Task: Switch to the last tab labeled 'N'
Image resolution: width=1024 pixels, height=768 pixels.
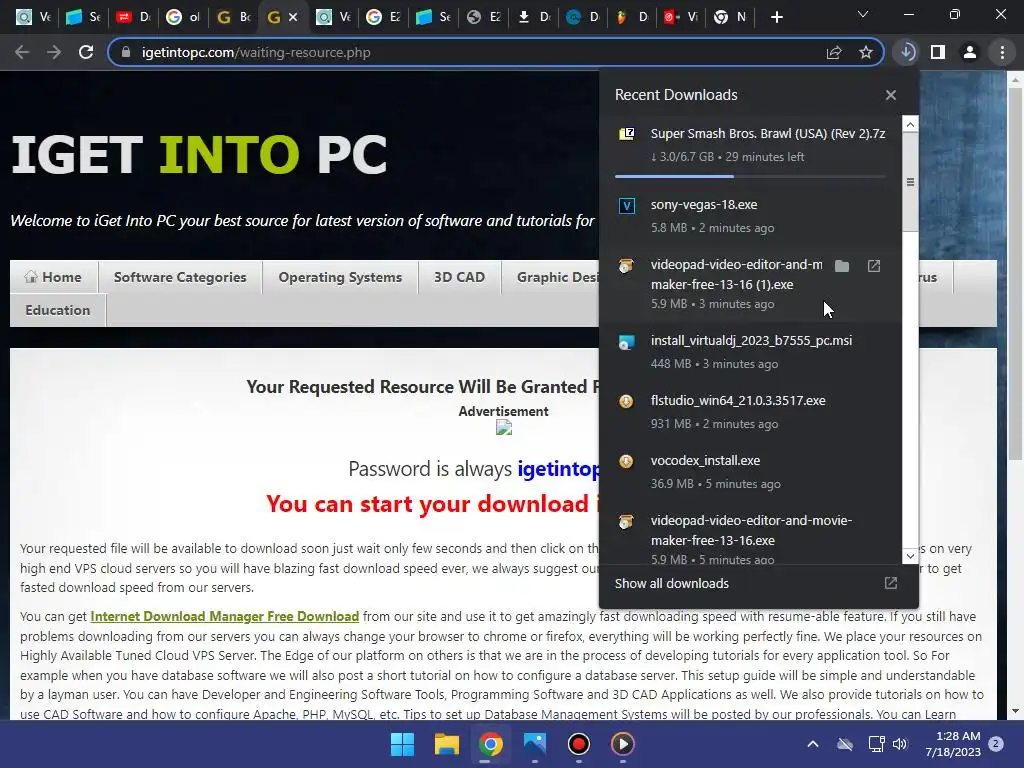Action: coord(730,18)
